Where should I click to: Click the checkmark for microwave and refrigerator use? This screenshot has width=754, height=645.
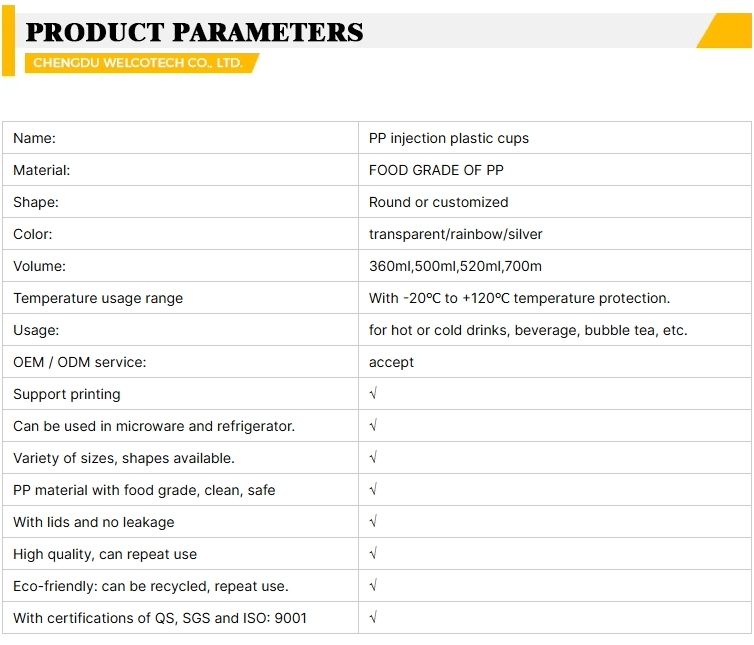click(373, 426)
